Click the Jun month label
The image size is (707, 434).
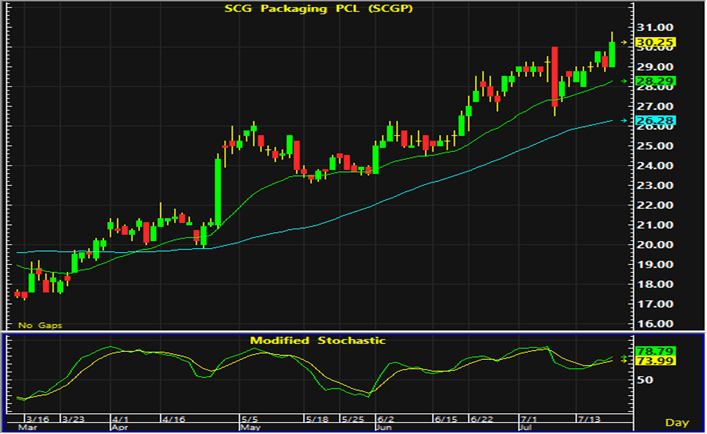[384, 427]
